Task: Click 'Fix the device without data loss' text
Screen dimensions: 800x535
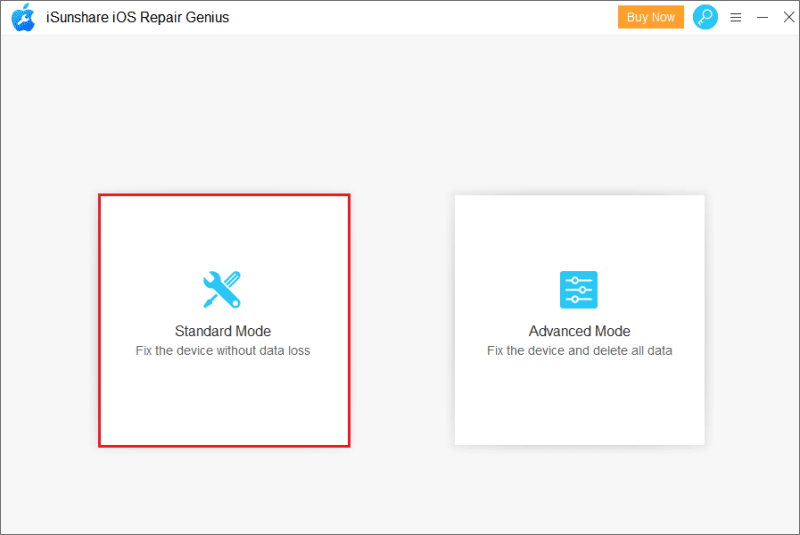Action: pos(222,351)
